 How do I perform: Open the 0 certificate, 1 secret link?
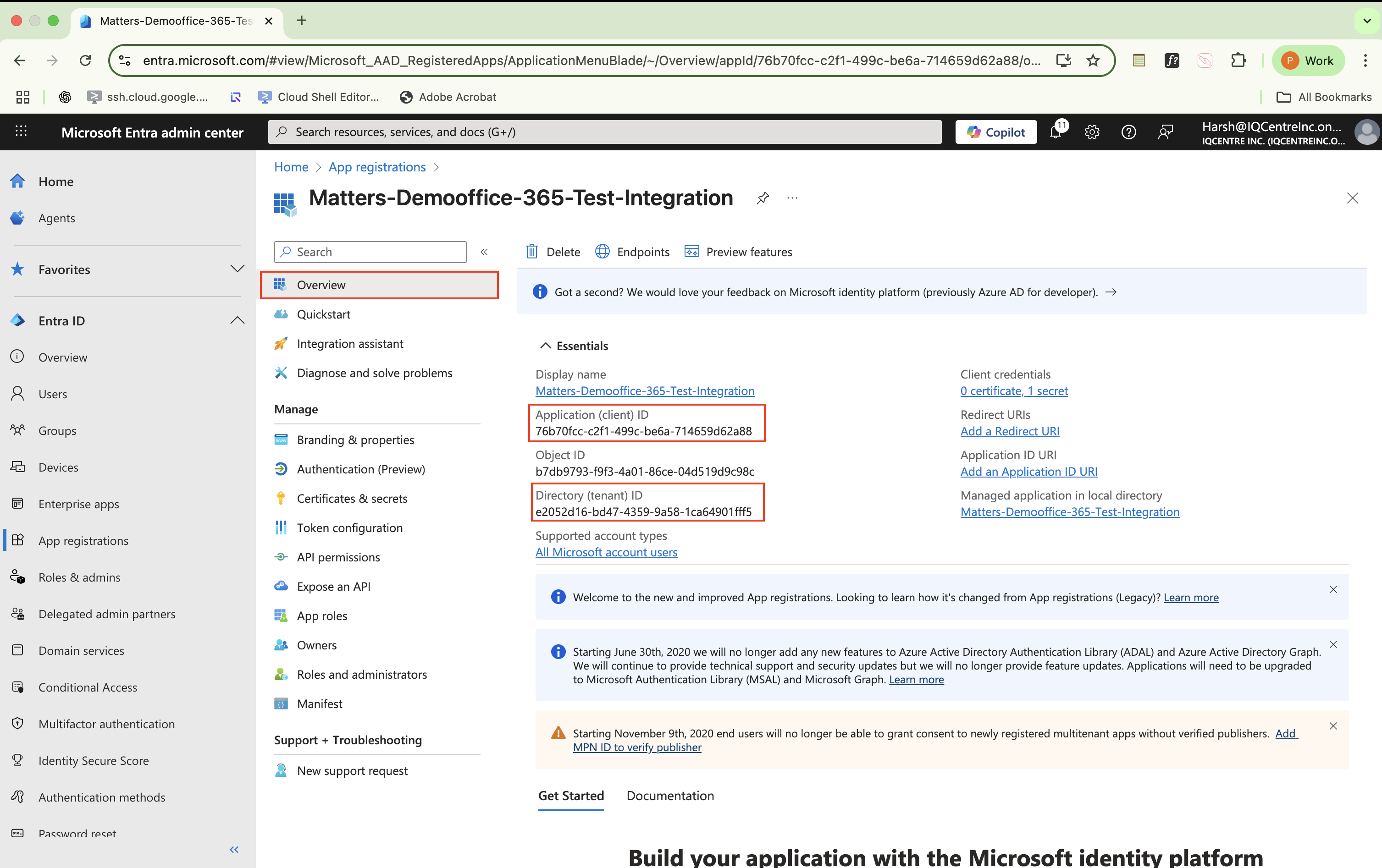[1014, 390]
